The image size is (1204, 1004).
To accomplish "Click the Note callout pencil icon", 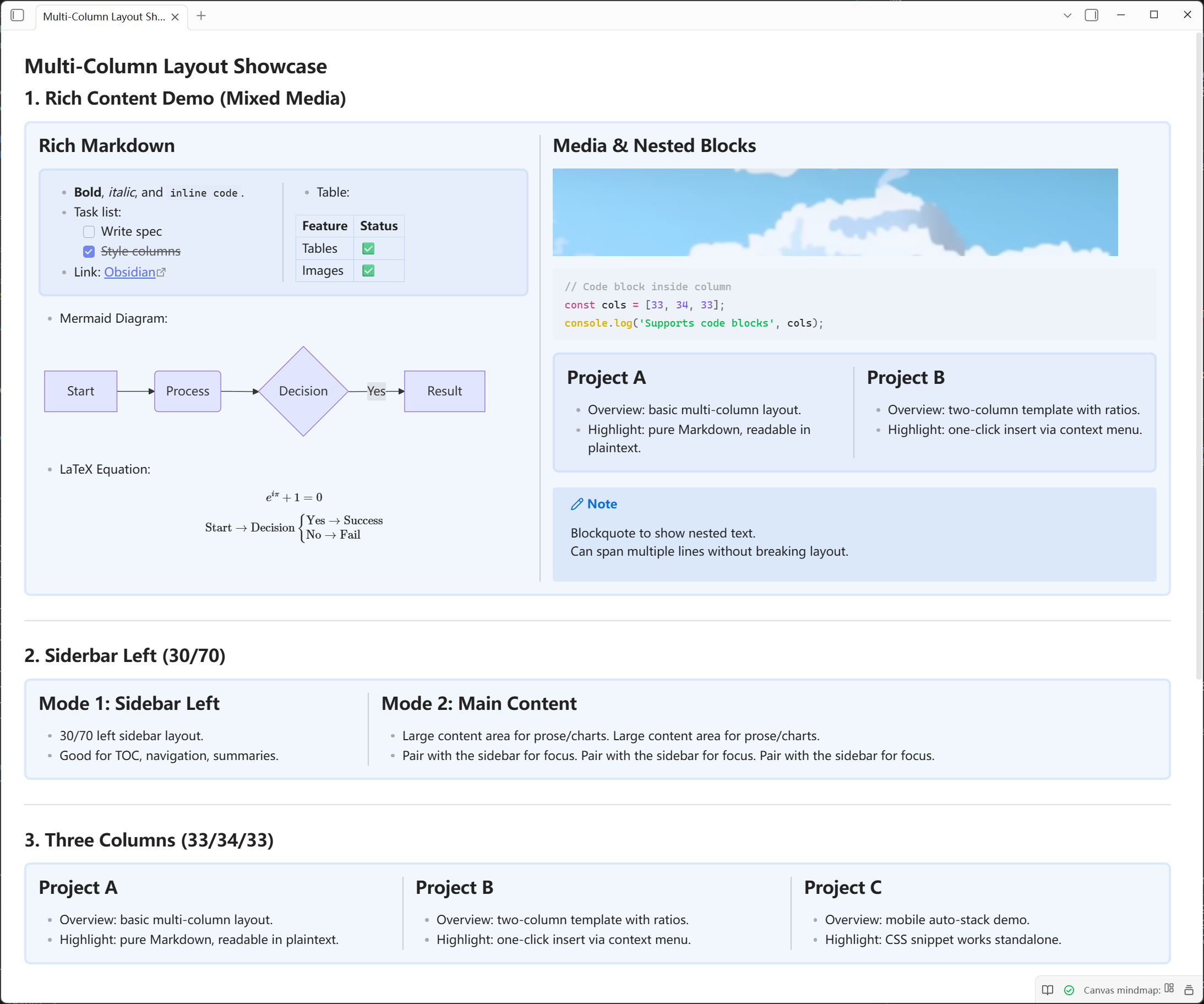I will pos(577,504).
